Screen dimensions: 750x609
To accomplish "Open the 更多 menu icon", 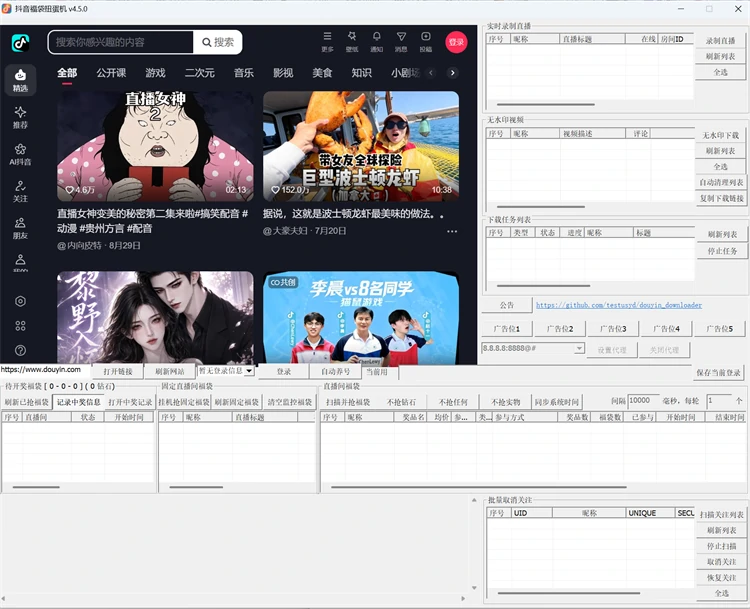I will coord(327,42).
